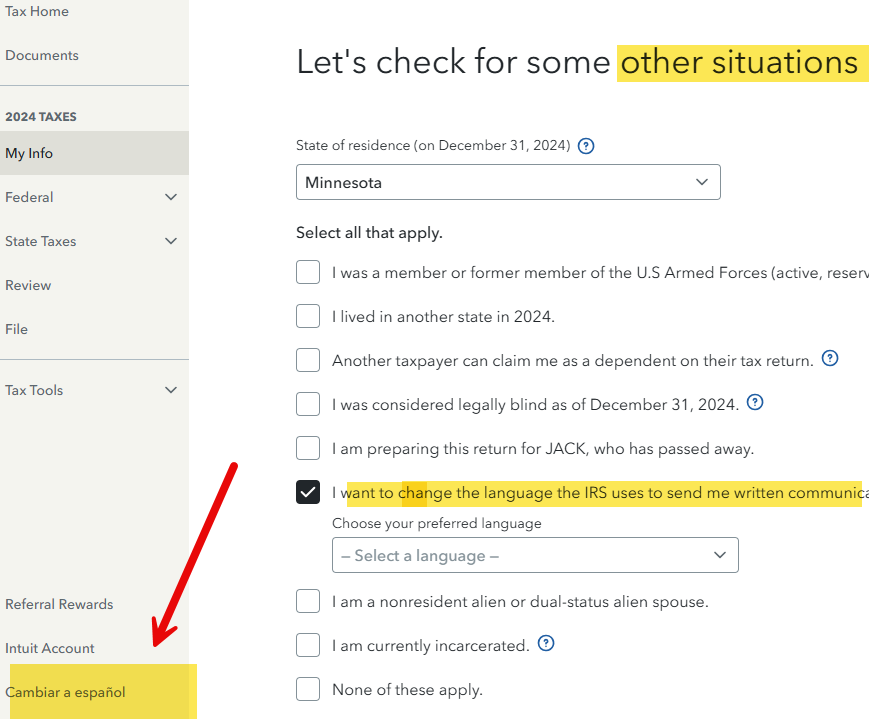Select 'None of these apply' checkbox
This screenshot has width=869, height=719.
tap(308, 689)
